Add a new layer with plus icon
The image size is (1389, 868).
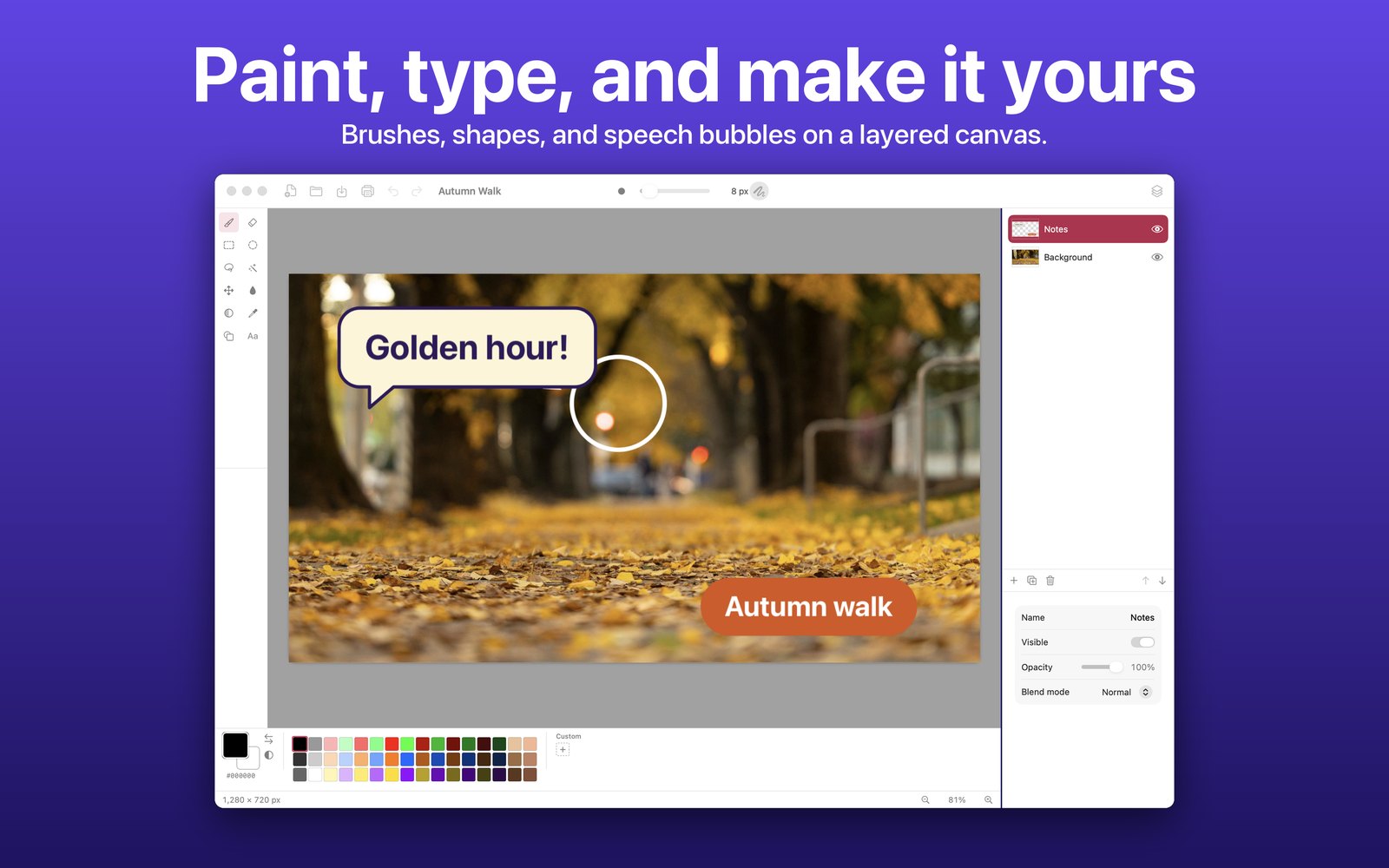1014,581
